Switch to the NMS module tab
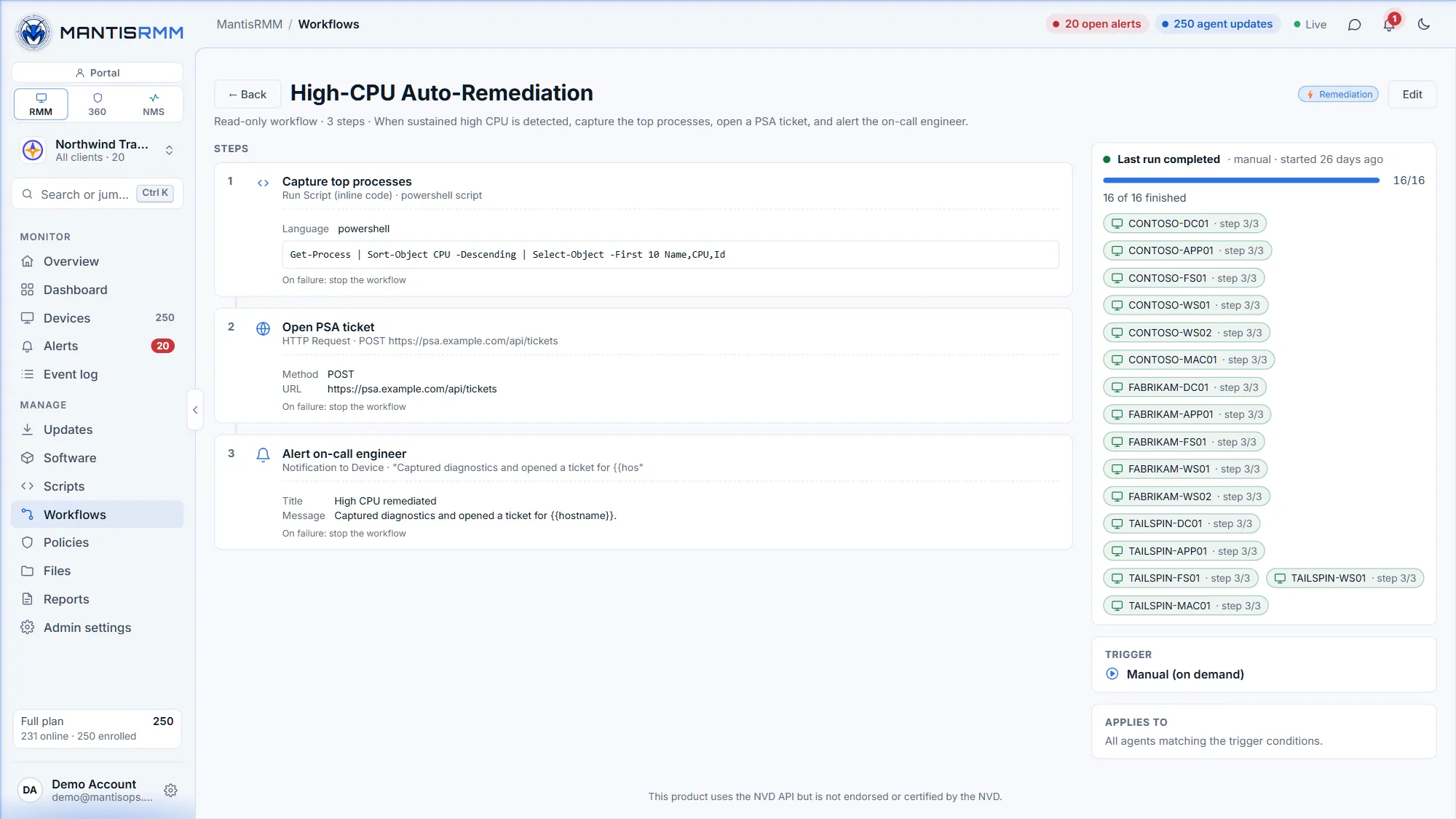This screenshot has width=1456, height=819. click(154, 104)
